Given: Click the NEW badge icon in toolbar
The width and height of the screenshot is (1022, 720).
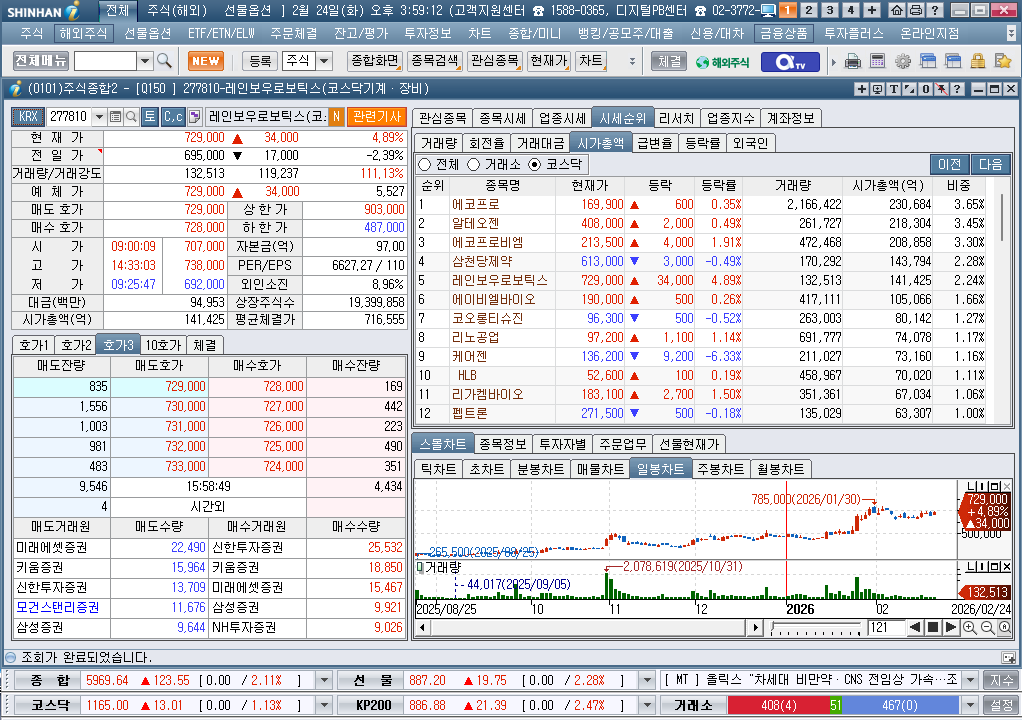Looking at the screenshot, I should click(x=206, y=61).
